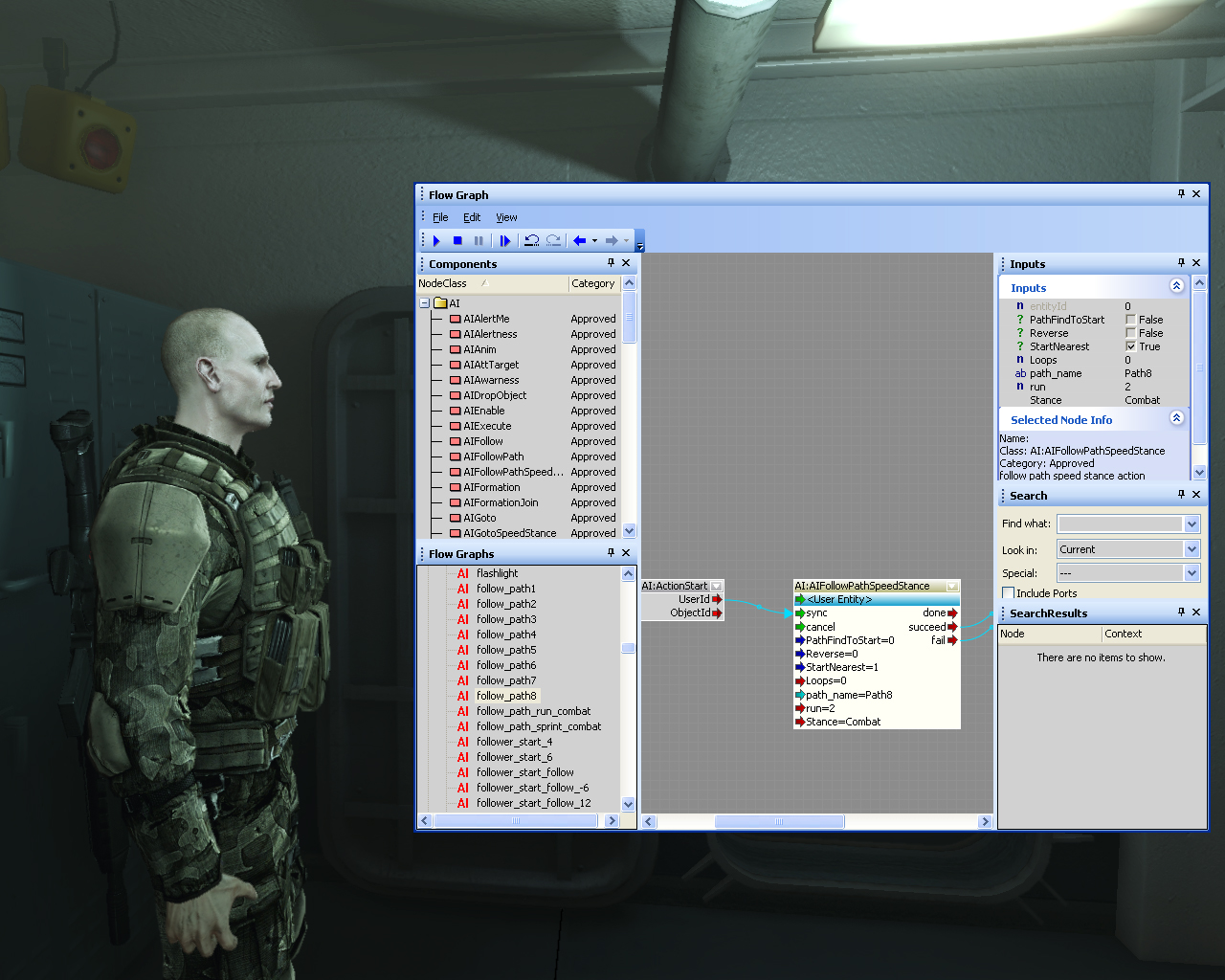Click Node column header in SearchResults
The image size is (1225, 980).
pos(1050,634)
